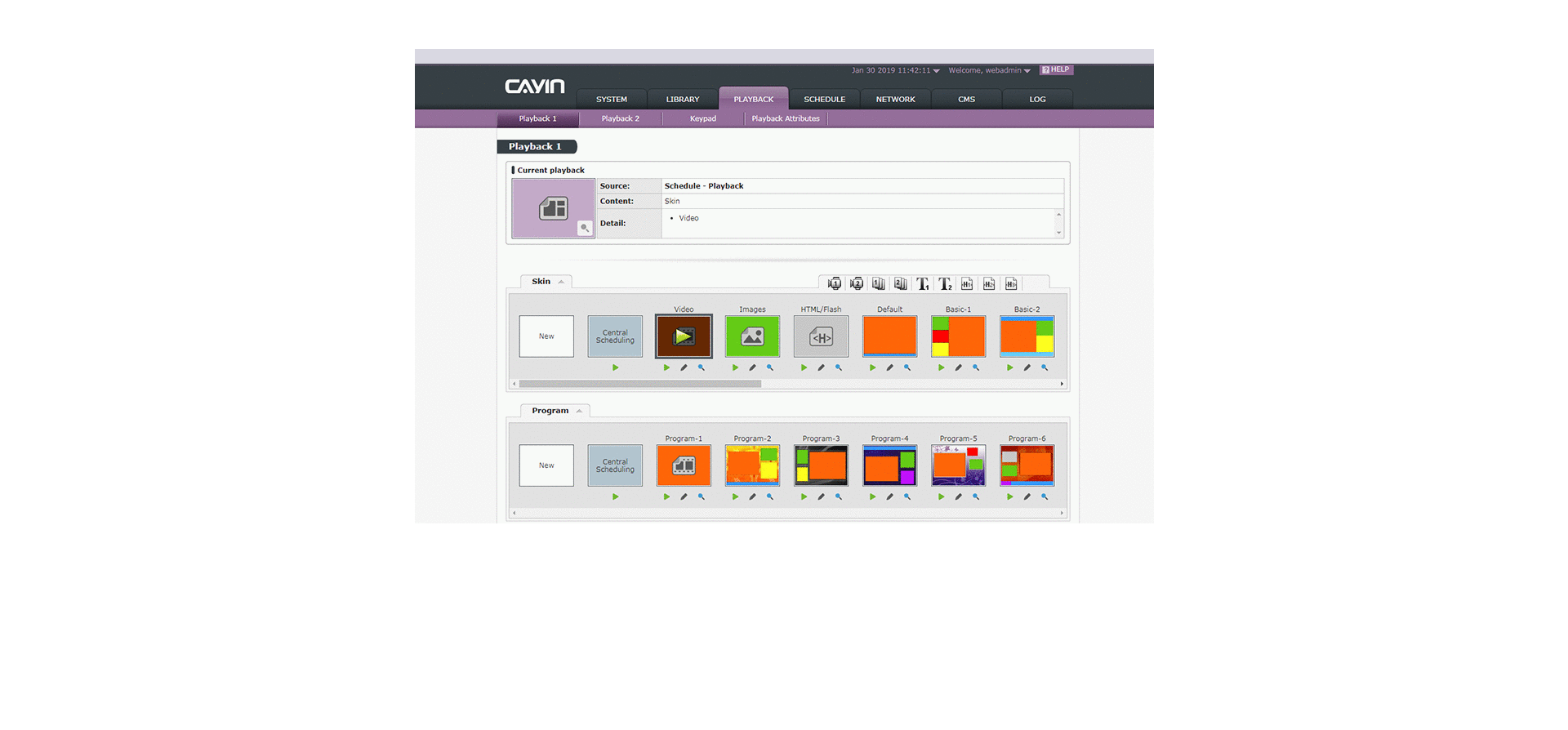Image resolution: width=1568 pixels, height=730 pixels.
Task: Play Program-2 with green arrow
Action: tap(735, 496)
